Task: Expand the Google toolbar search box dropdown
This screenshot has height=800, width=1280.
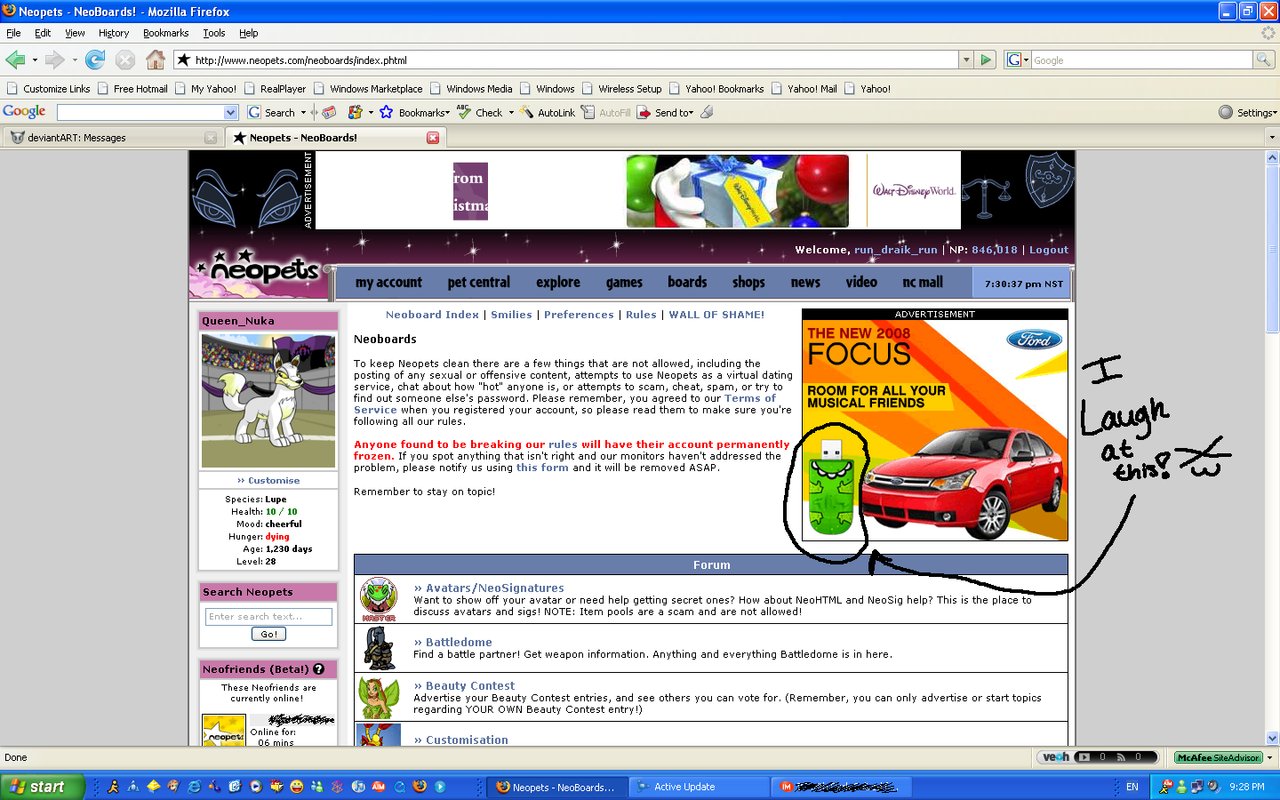Action: click(231, 113)
